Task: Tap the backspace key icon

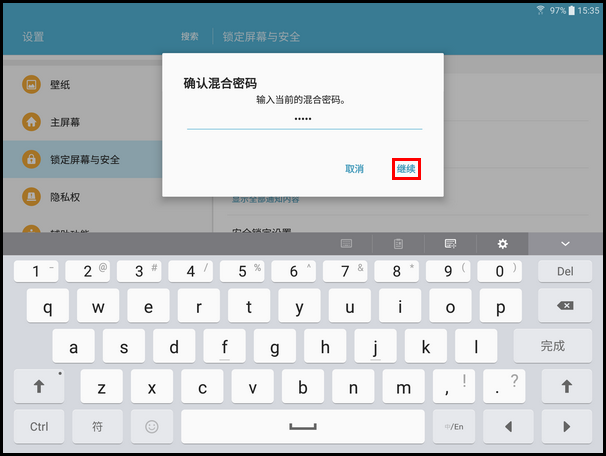Action: coord(565,306)
